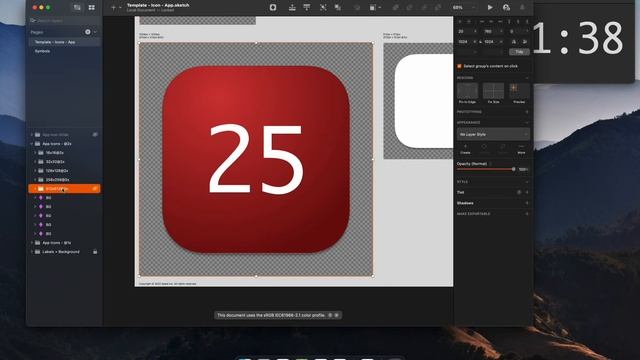Click the Pin to Edge resizing control
The image size is (640, 360).
click(x=468, y=91)
